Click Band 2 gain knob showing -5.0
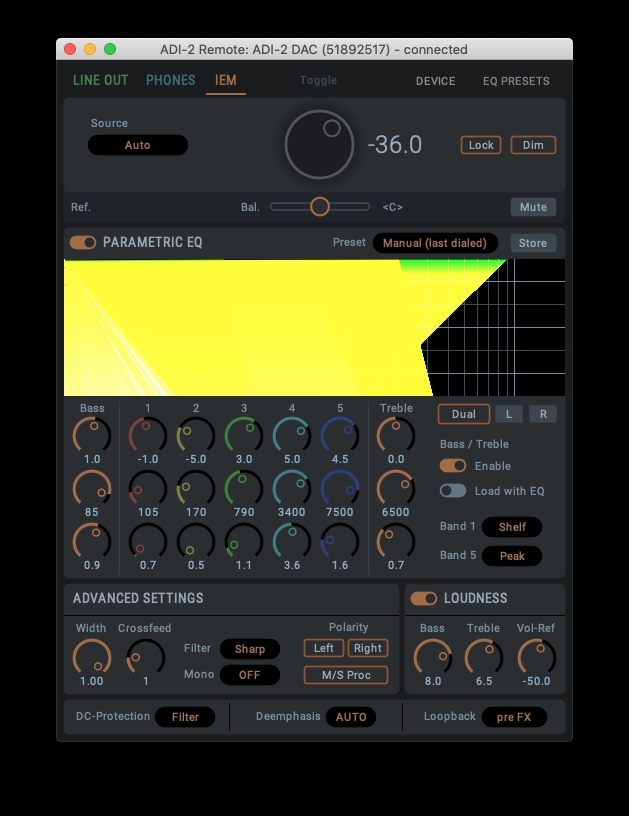Screen dimensions: 629x816 tap(196, 435)
